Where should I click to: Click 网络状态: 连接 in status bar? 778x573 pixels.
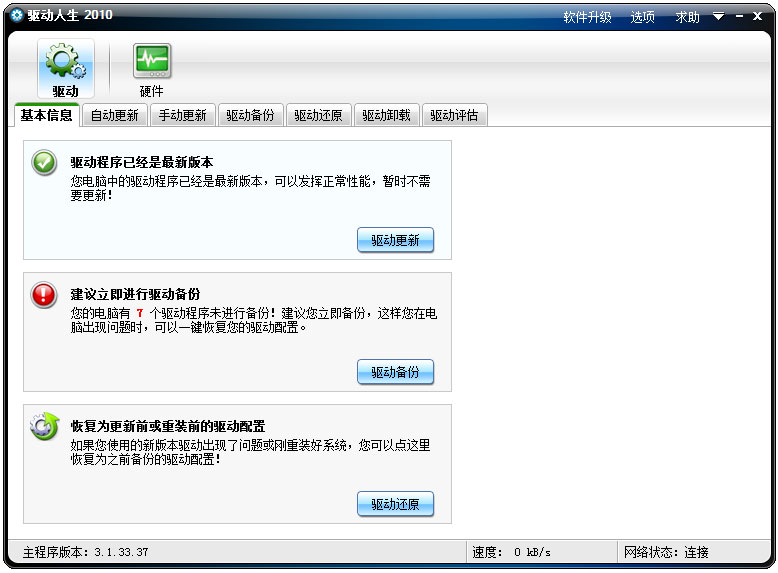click(666, 552)
